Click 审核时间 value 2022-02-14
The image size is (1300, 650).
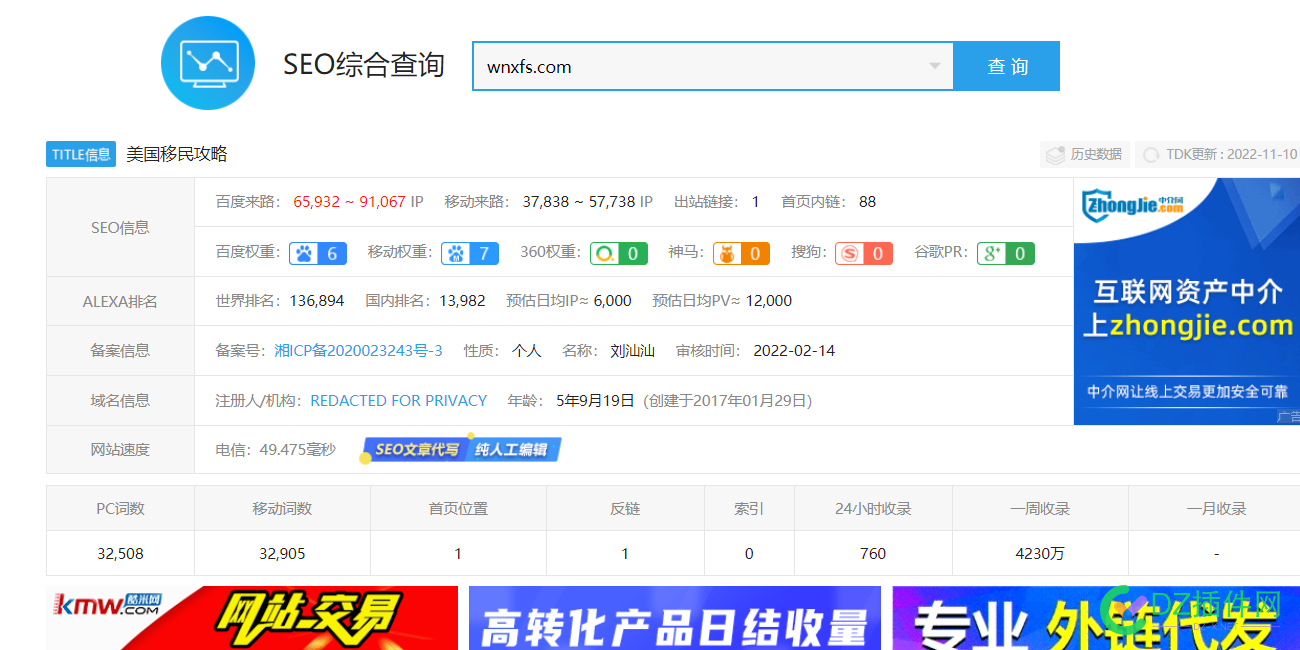794,351
